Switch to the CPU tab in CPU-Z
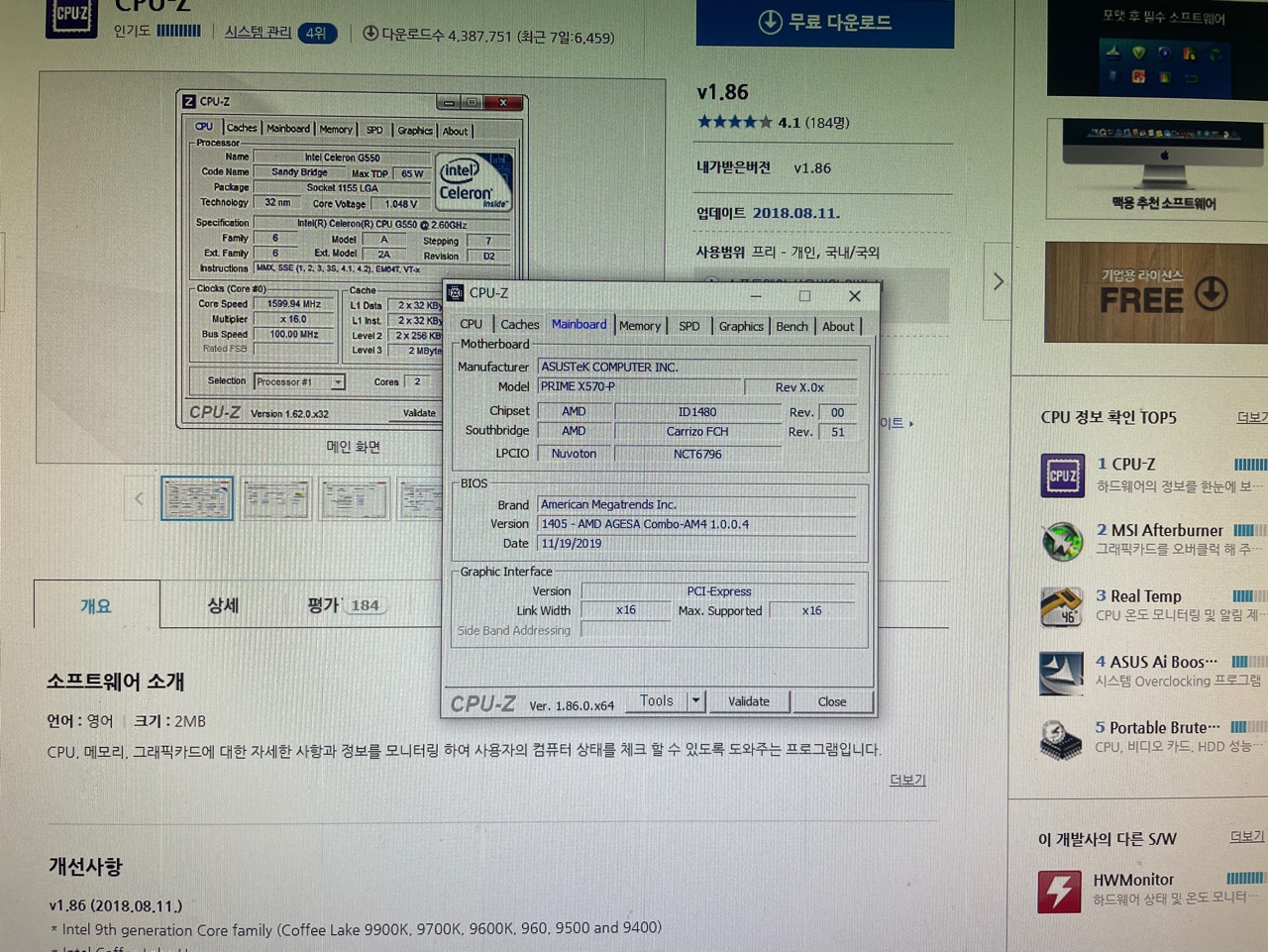This screenshot has height=952, width=1268. (x=471, y=325)
